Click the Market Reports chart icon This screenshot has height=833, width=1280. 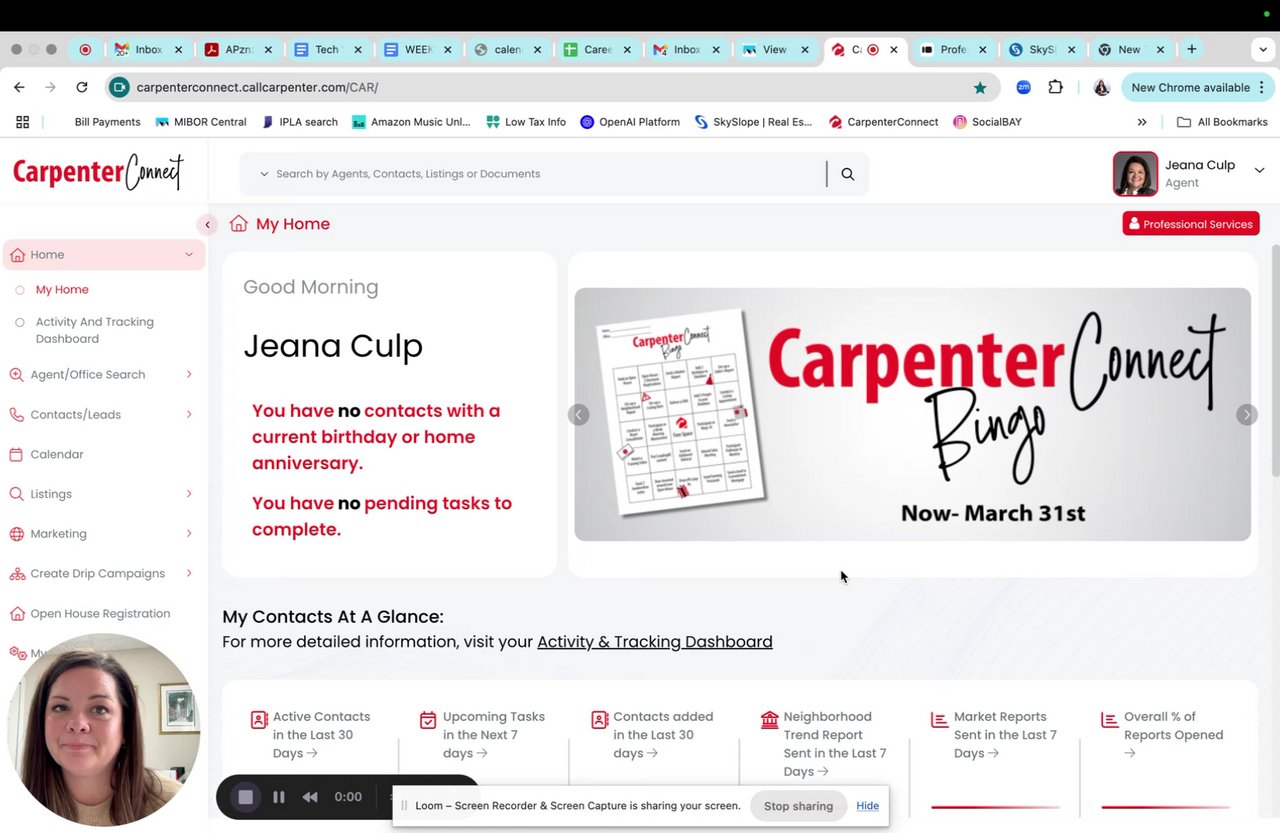tap(939, 719)
